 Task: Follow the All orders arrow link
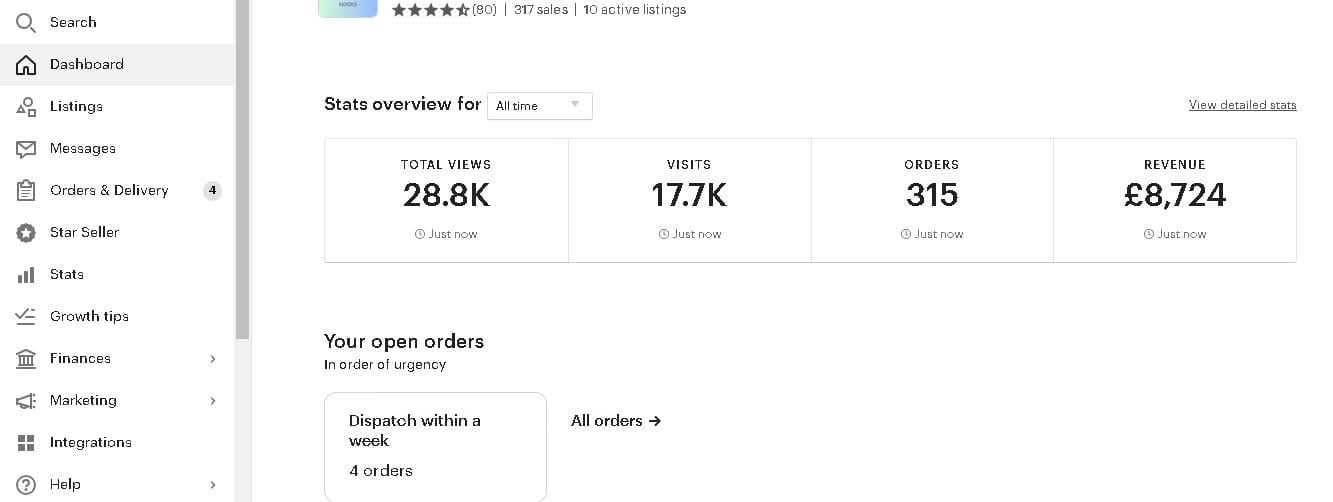[x=616, y=421]
